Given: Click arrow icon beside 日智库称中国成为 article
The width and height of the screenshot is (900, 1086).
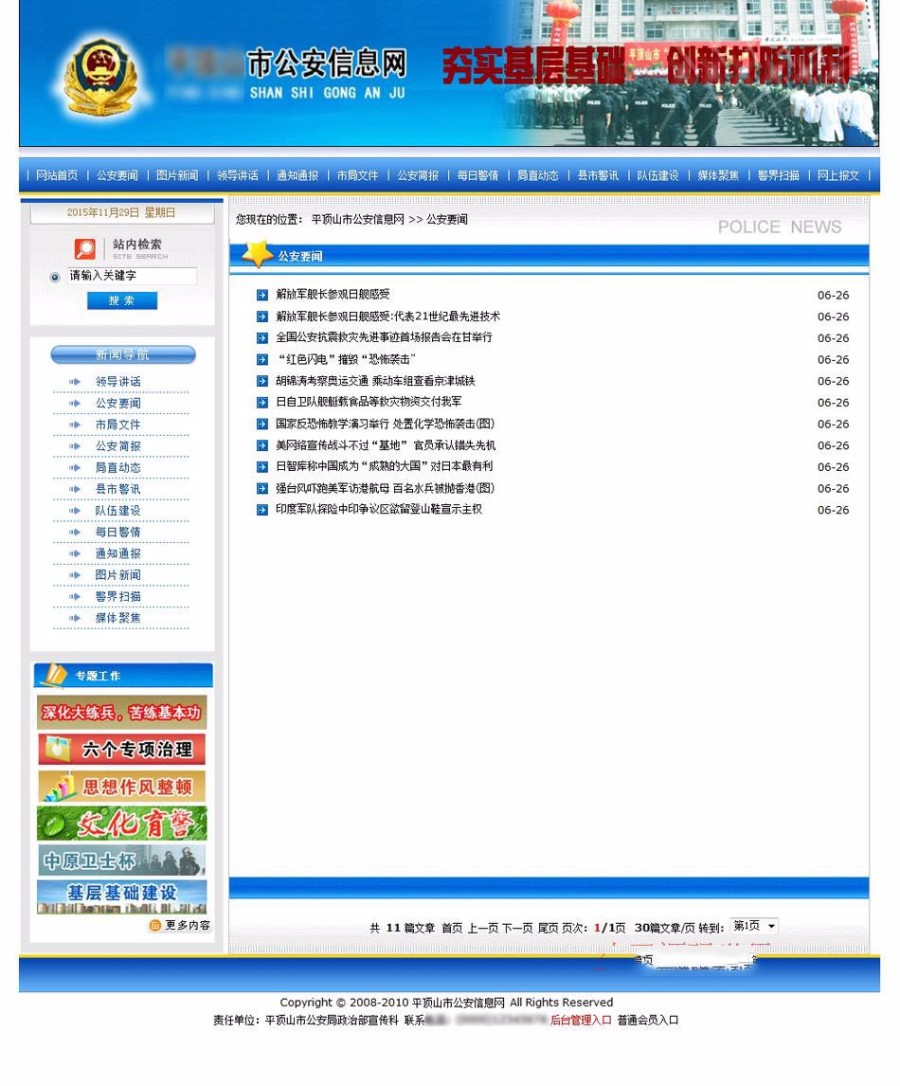Looking at the screenshot, I should click(262, 467).
